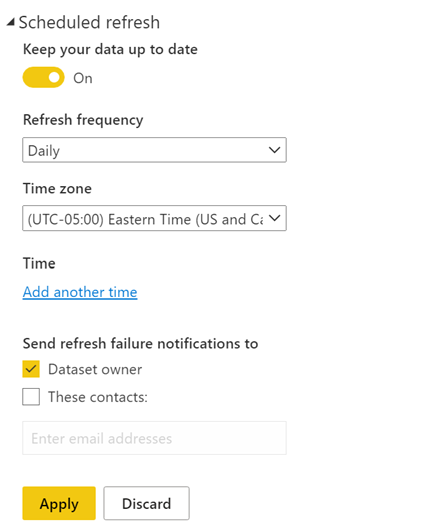The image size is (437, 532).
Task: Click the chevron arrow on the Daily dropdown
Action: coord(274,150)
